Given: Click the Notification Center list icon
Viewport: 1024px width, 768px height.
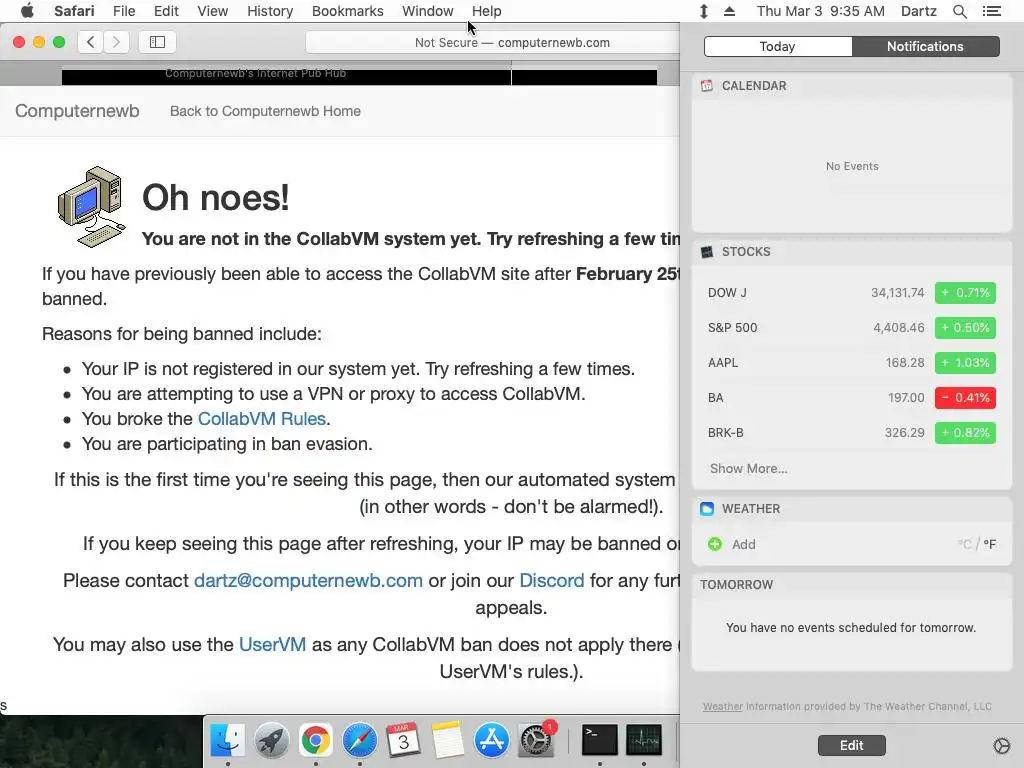Looking at the screenshot, I should 992,11.
